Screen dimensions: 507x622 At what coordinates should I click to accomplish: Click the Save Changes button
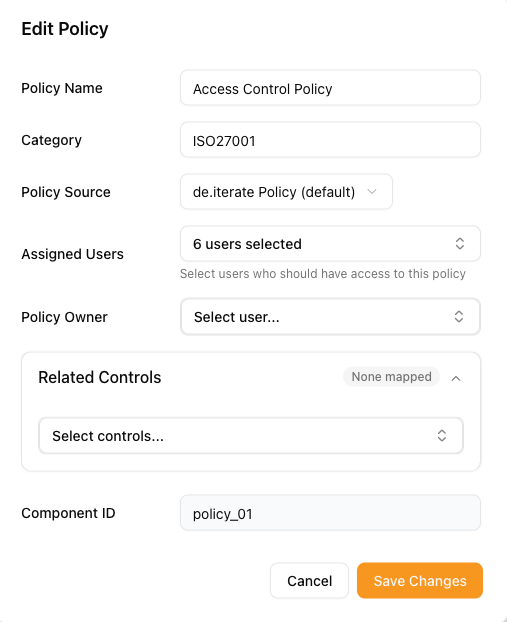[x=420, y=580]
